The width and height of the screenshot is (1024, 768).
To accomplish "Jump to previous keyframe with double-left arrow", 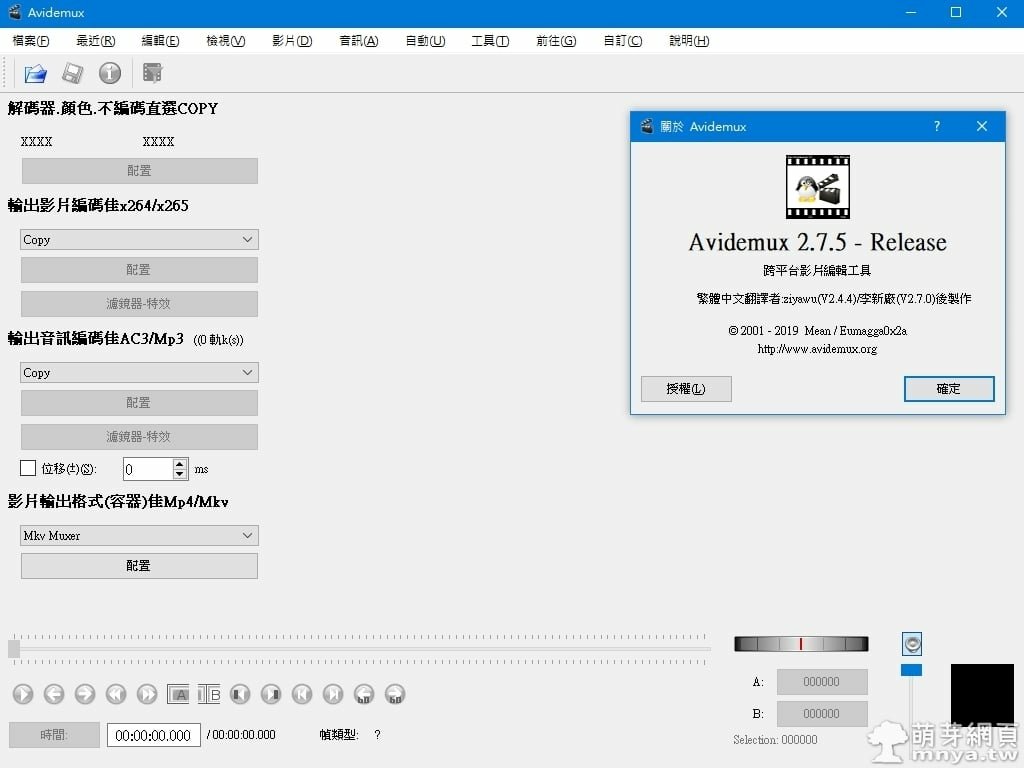I will tap(116, 694).
